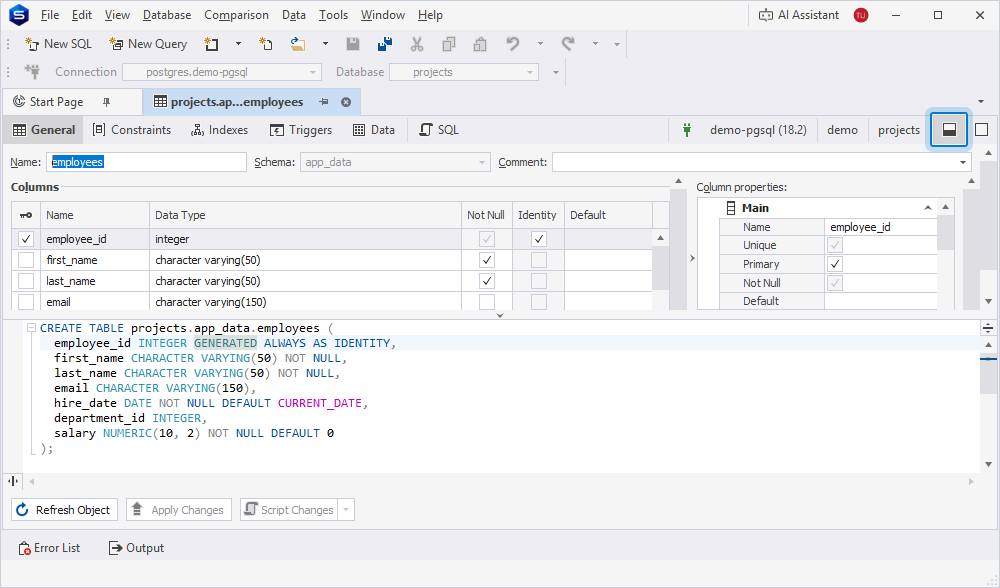Click the new project file icon
1000x588 pixels.
point(266,44)
